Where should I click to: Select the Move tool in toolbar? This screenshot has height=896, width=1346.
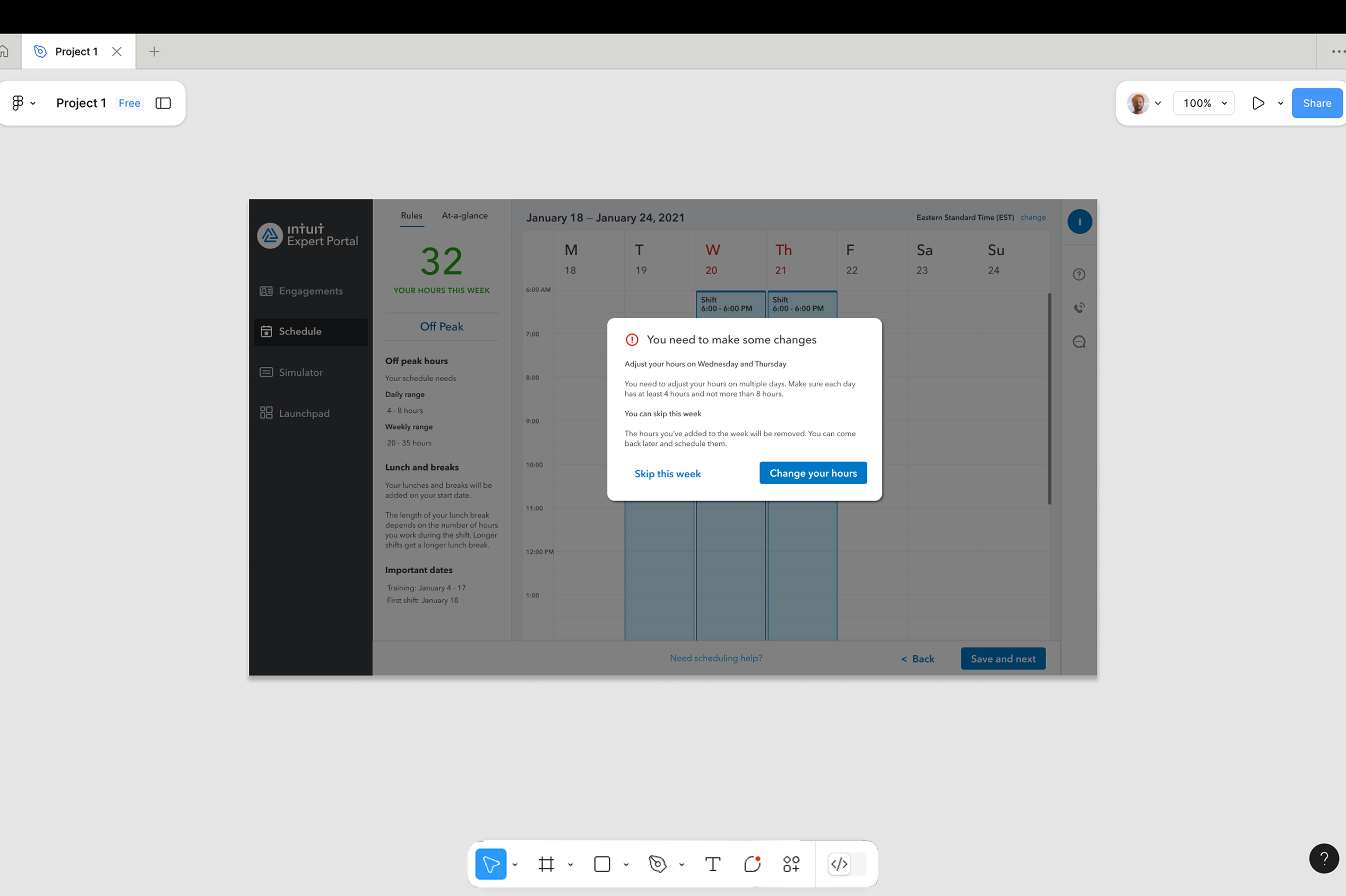490,864
